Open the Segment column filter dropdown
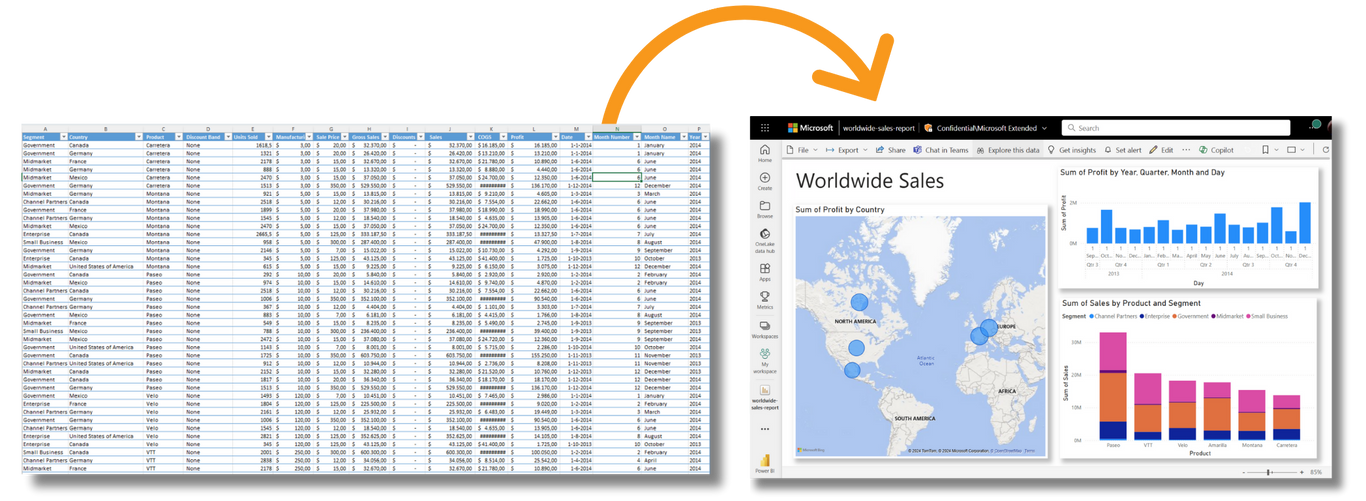This screenshot has height=501, width=1366. pos(63,137)
